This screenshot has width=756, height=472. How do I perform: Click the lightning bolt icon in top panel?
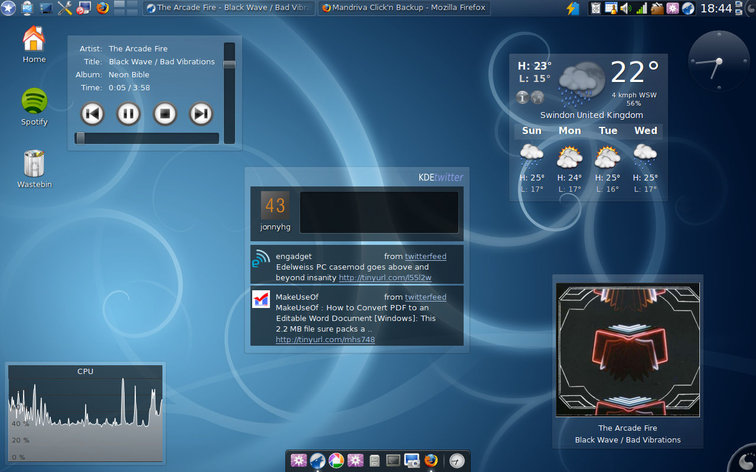tap(573, 8)
